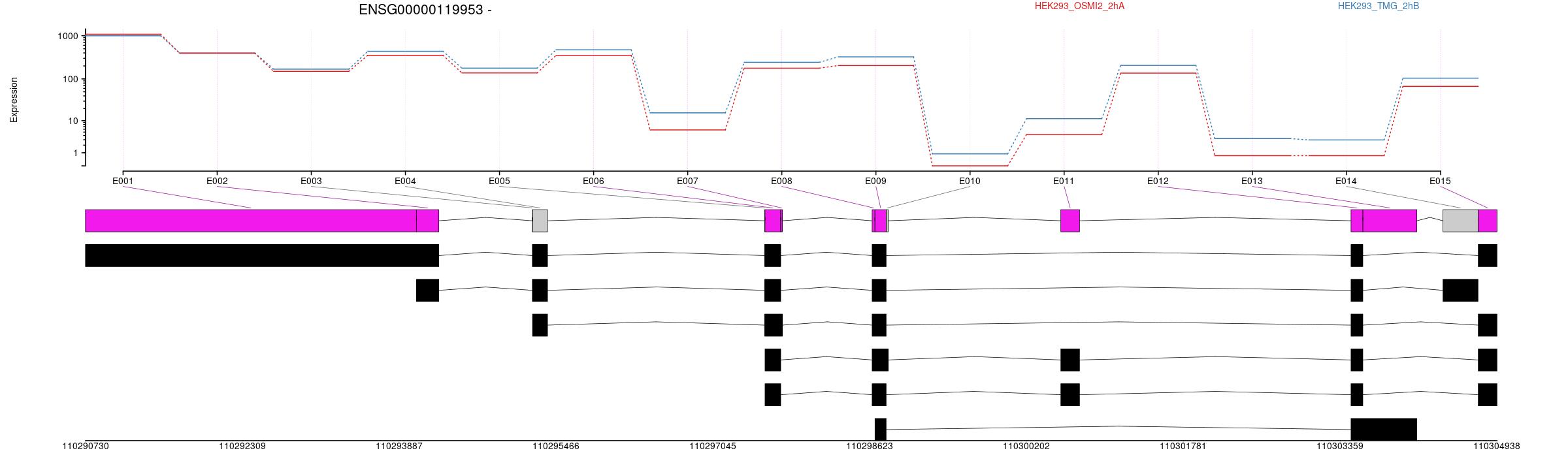Viewport: 1568px width, 457px height.
Task: Click exon label E006
Action: pyautogui.click(x=593, y=181)
